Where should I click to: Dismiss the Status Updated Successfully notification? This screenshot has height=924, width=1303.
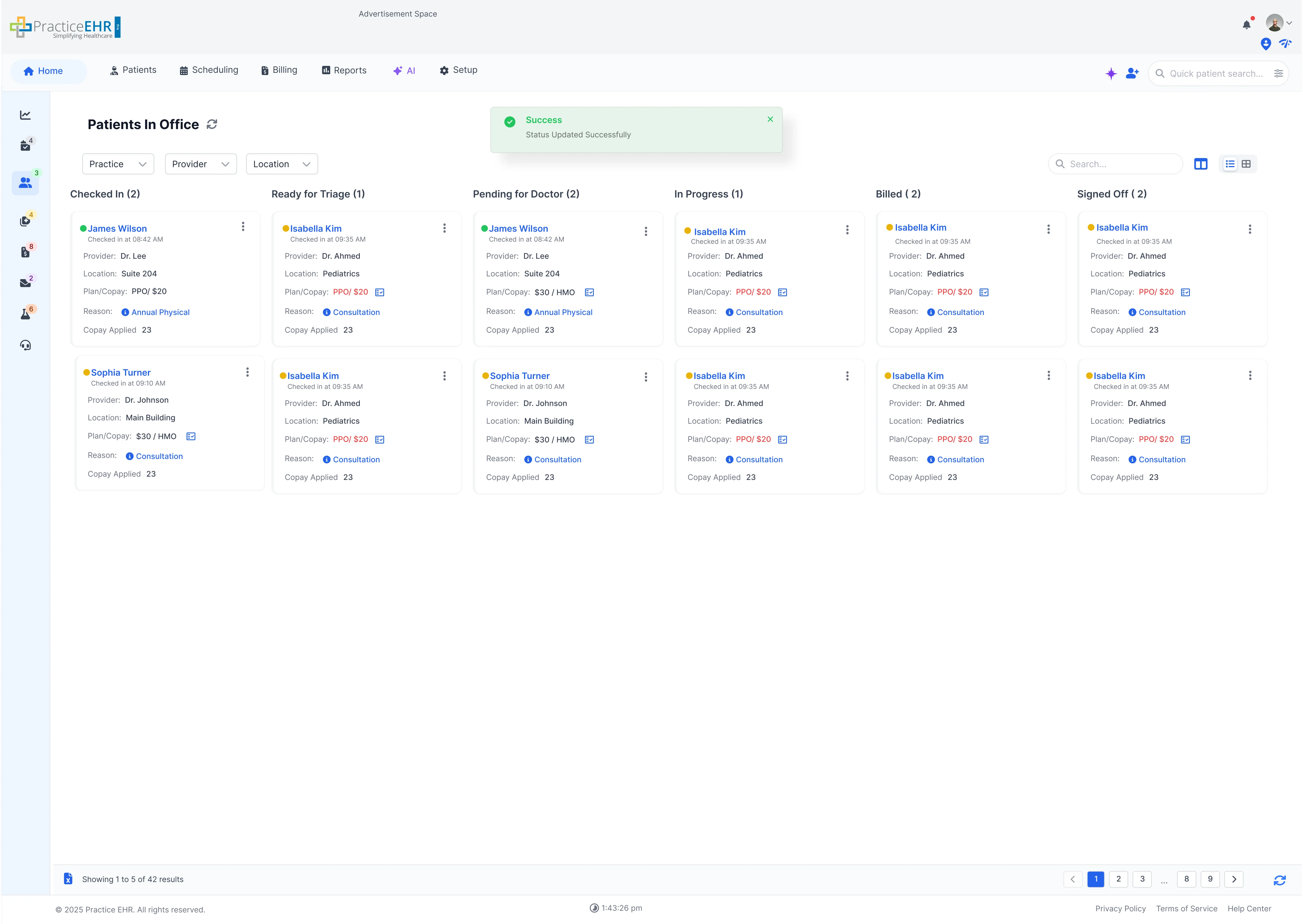770,119
